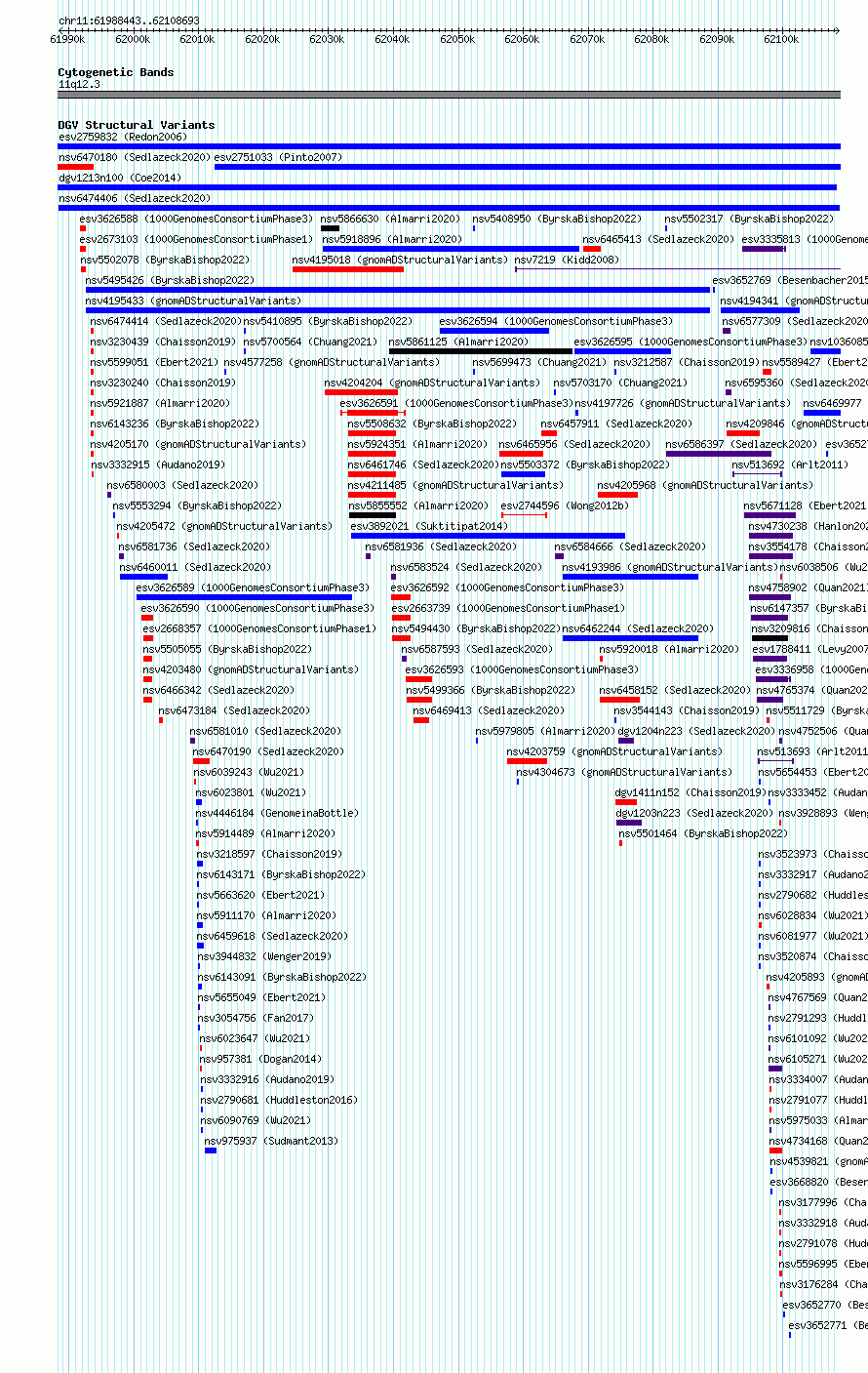Select nsv6458152 (Sedlazeck2020) label
This screenshot has width=868, height=1373.
675,690
